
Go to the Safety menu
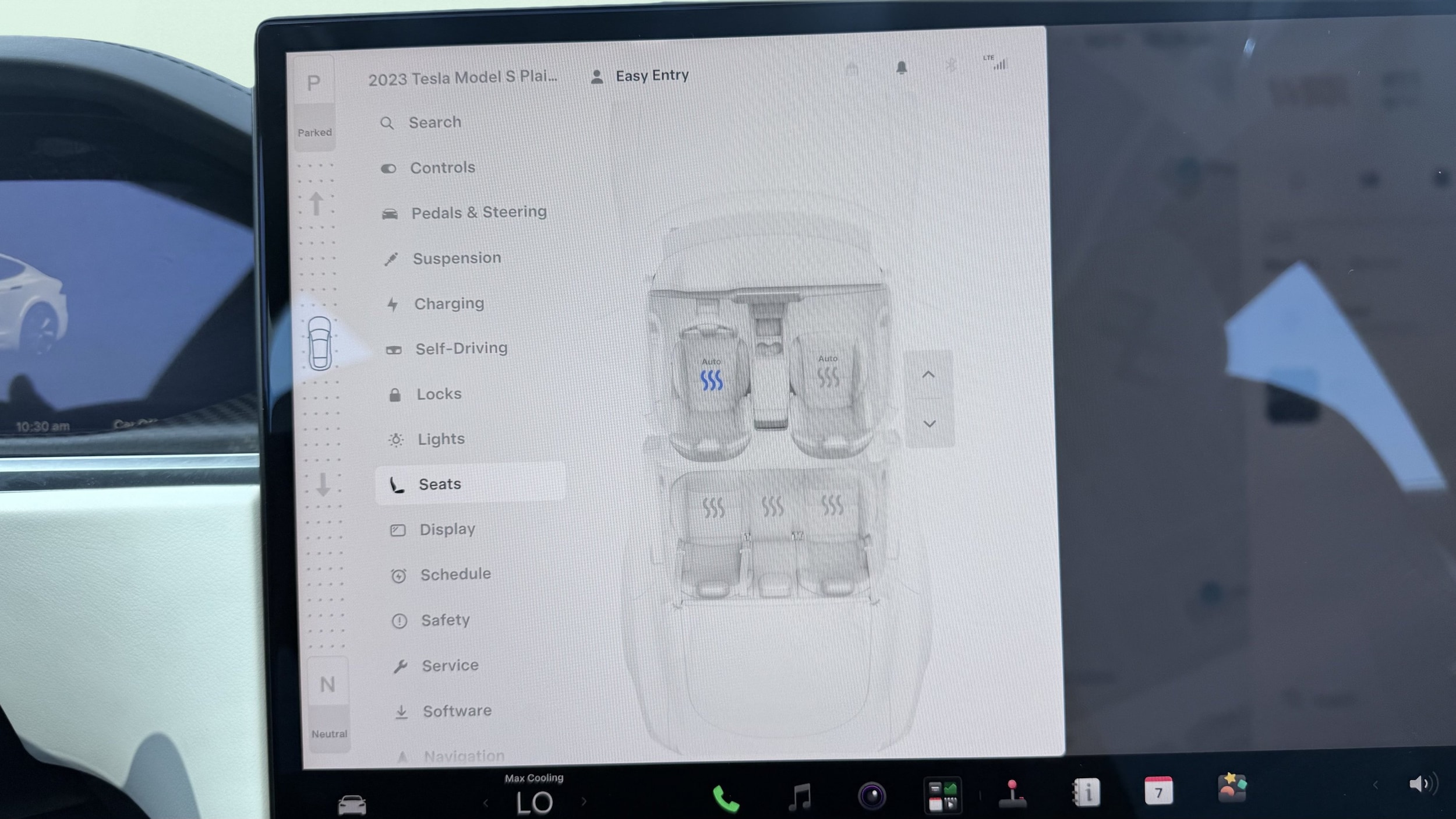point(431,620)
